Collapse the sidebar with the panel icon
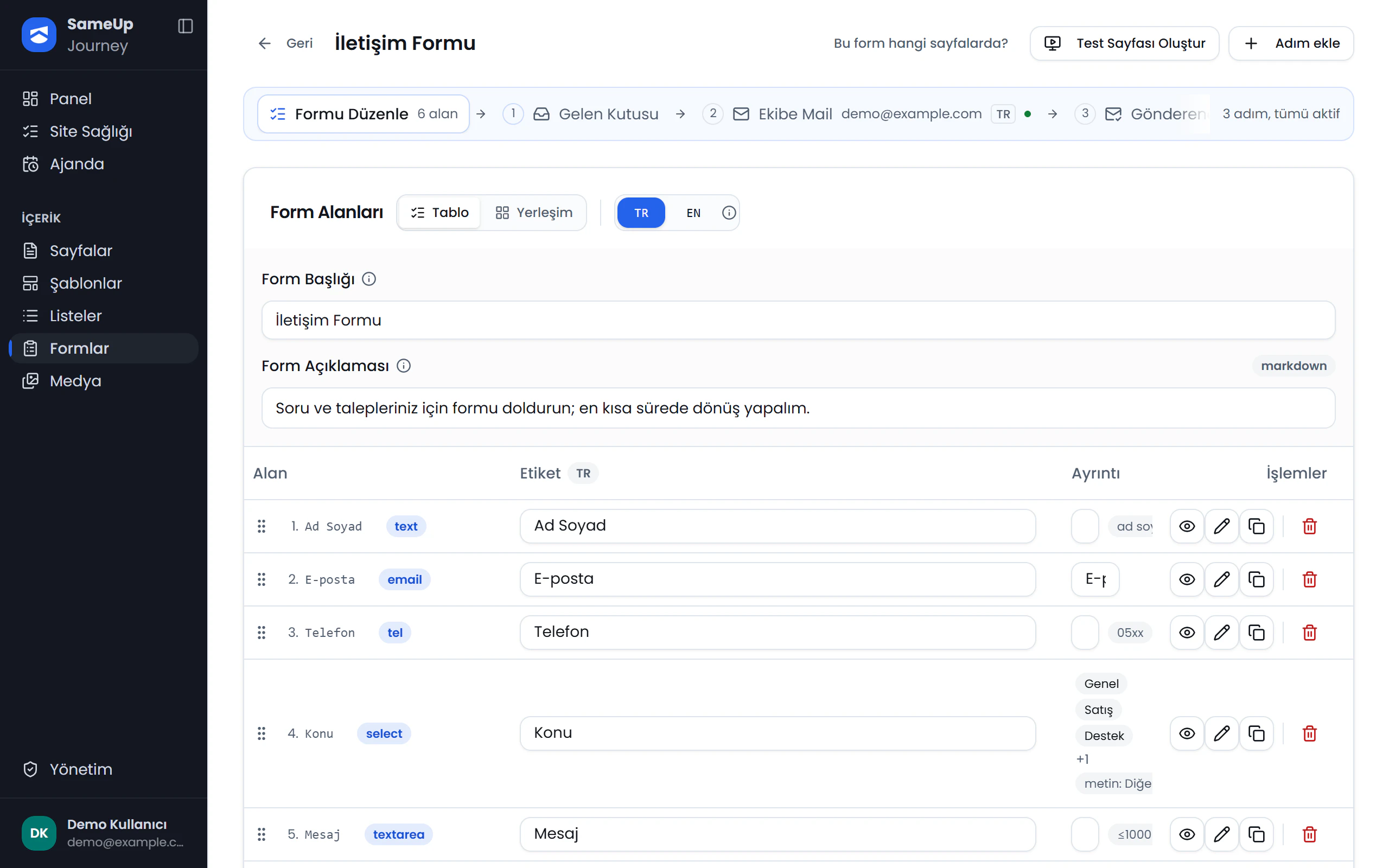Viewport: 1389px width, 868px height. click(186, 26)
